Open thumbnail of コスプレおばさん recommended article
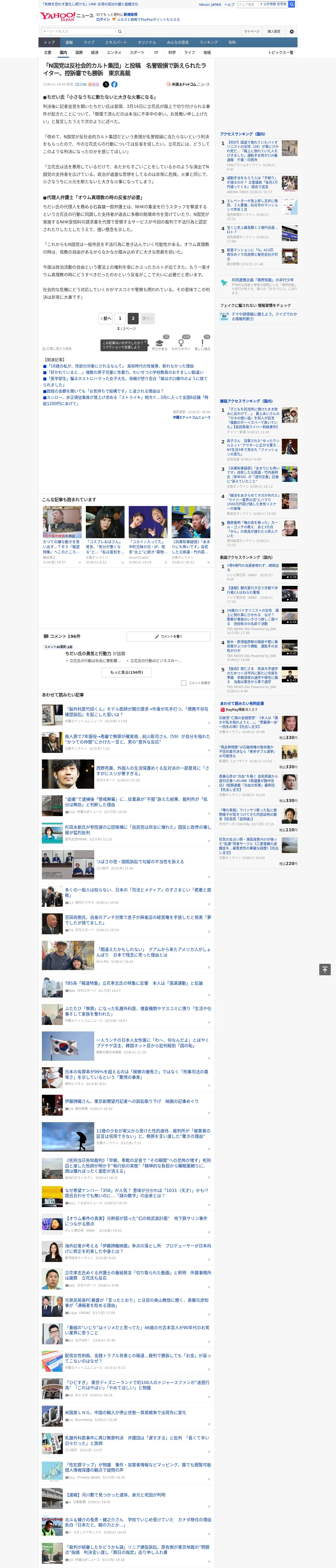 click(x=105, y=522)
